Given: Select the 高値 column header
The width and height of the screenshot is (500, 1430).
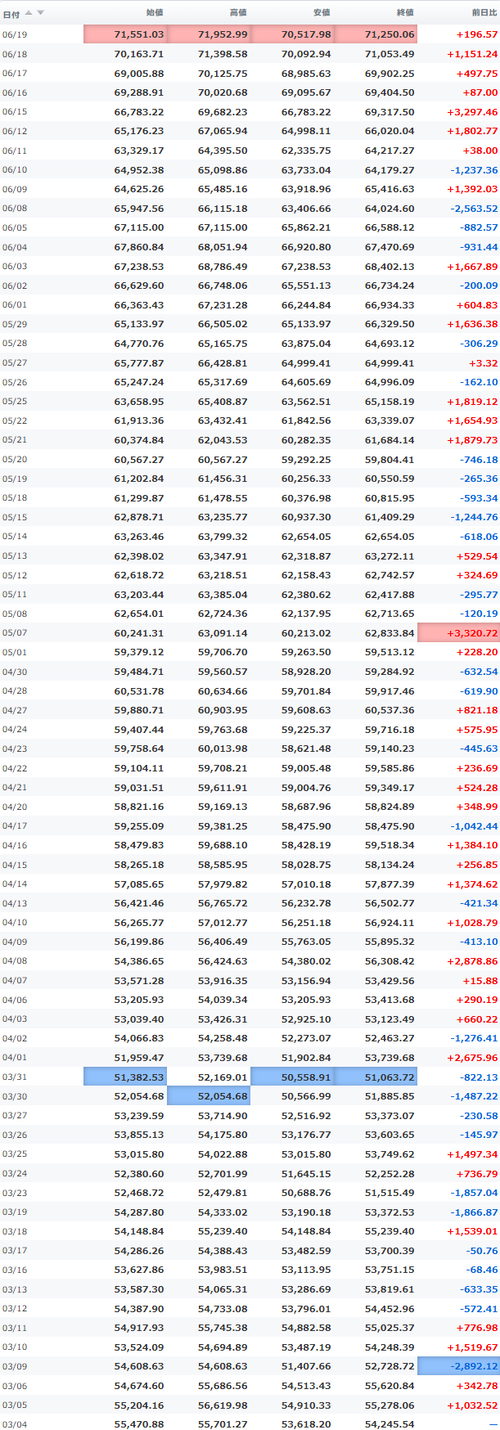Looking at the screenshot, I should 238,13.
